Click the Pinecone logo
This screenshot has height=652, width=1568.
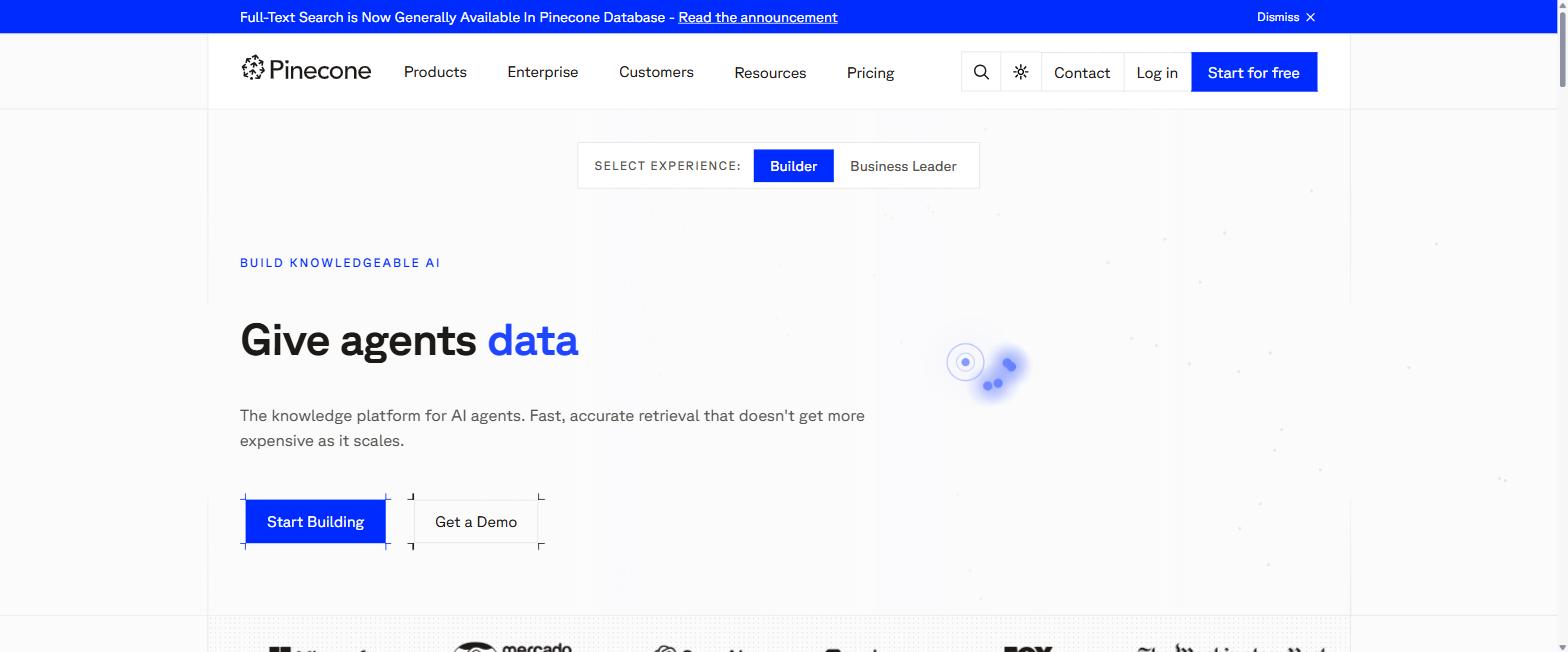[x=306, y=70]
